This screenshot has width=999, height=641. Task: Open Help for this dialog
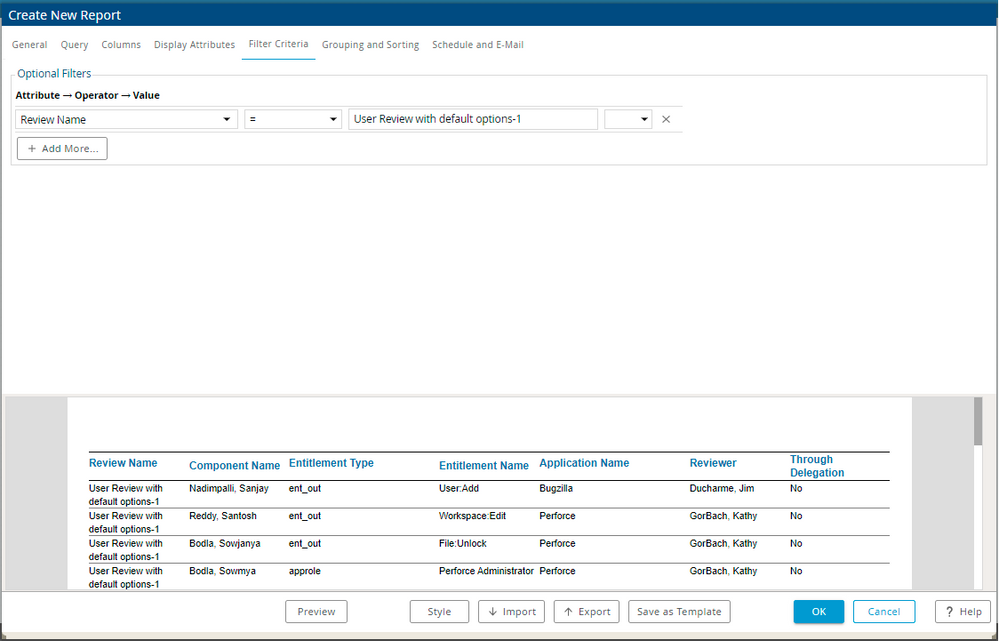pos(963,612)
